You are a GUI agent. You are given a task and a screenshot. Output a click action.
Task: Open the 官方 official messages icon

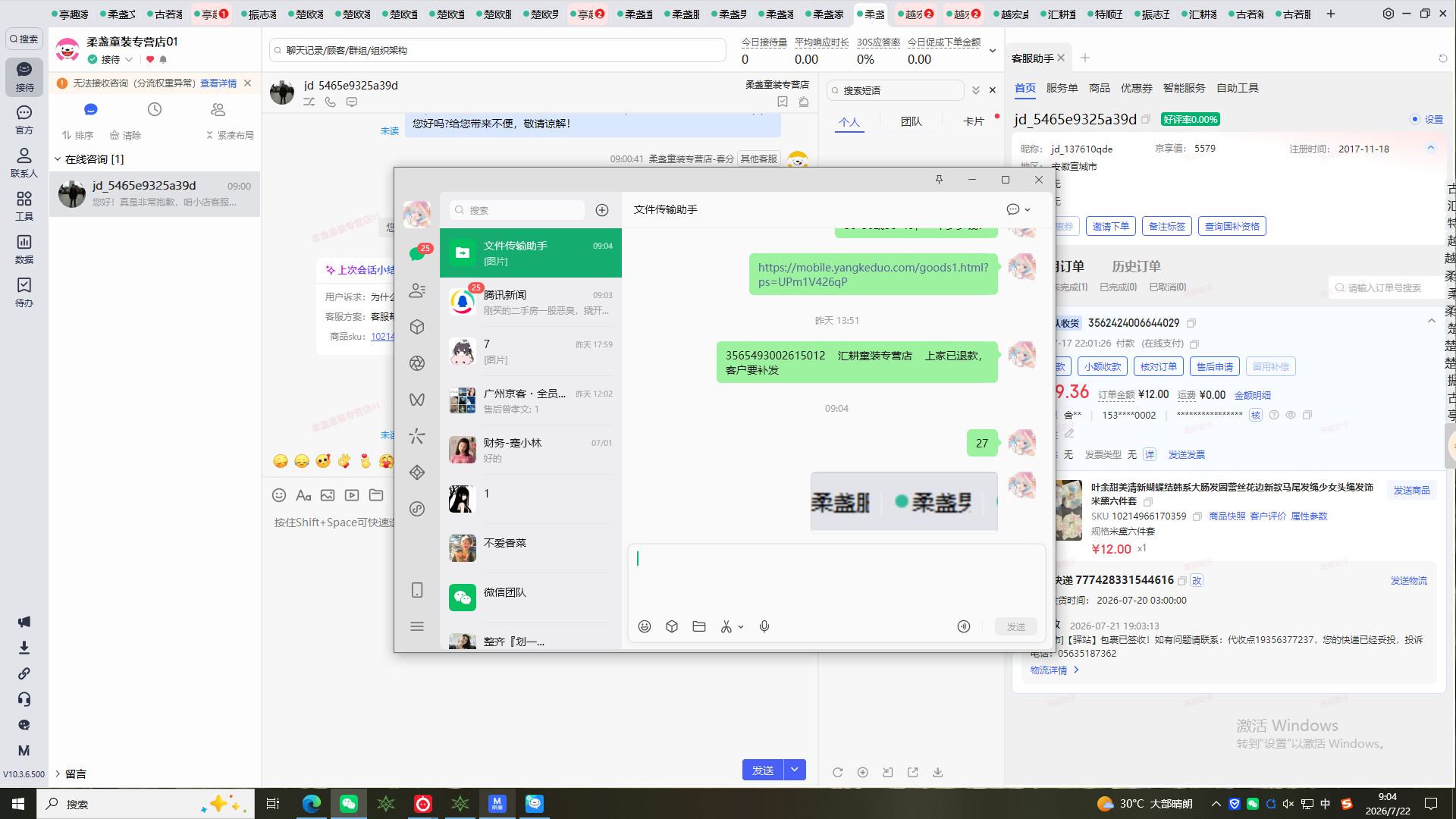pyautogui.click(x=24, y=120)
